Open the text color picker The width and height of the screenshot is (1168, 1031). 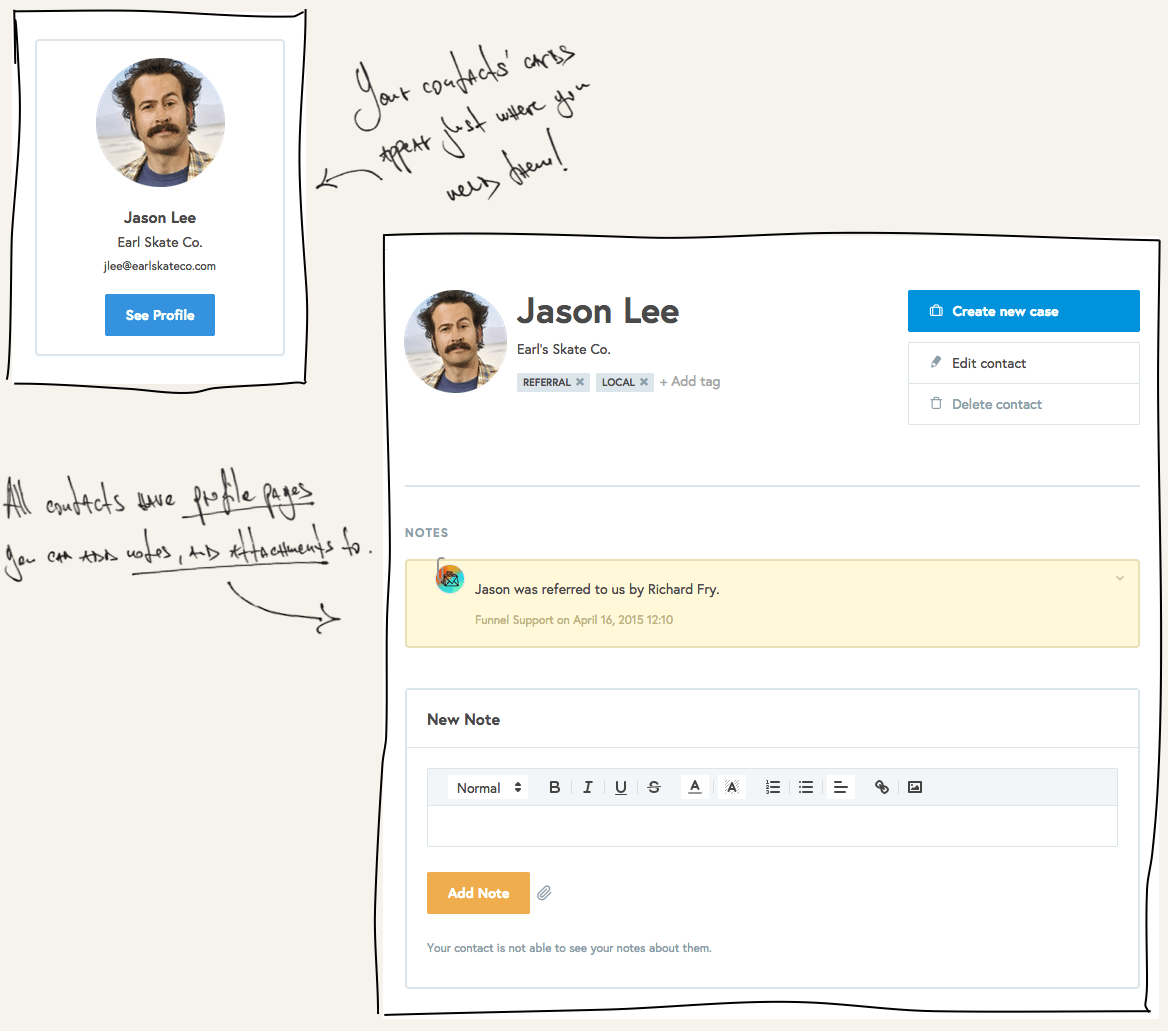695,787
